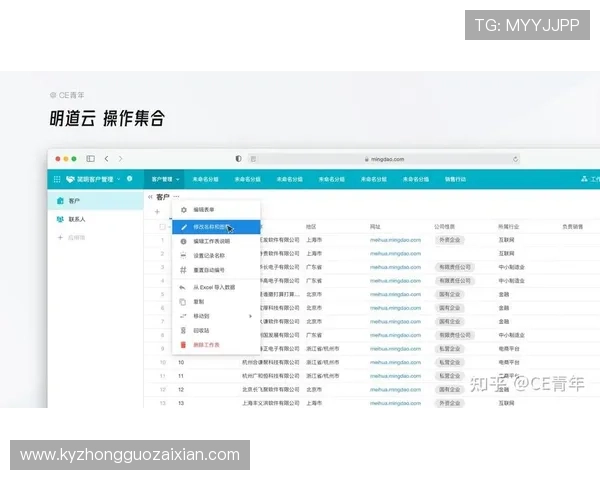
Task: Collapse sidebar using double chevron beside 客户
Action: (150, 197)
